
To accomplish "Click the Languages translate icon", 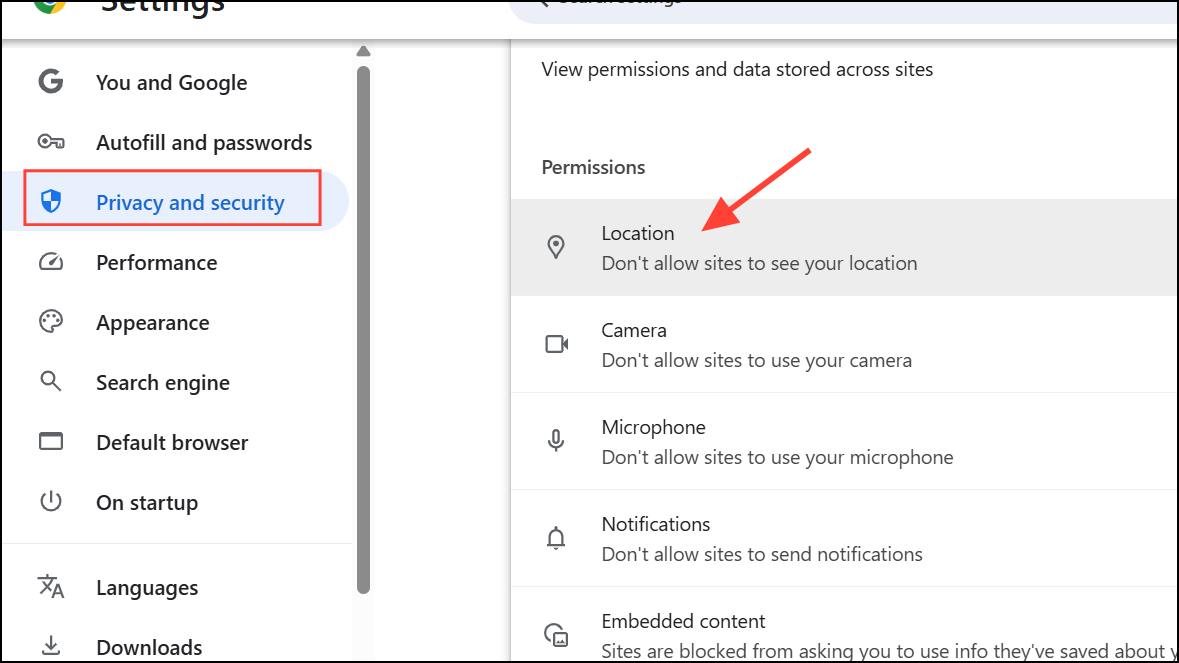I will pos(51,587).
